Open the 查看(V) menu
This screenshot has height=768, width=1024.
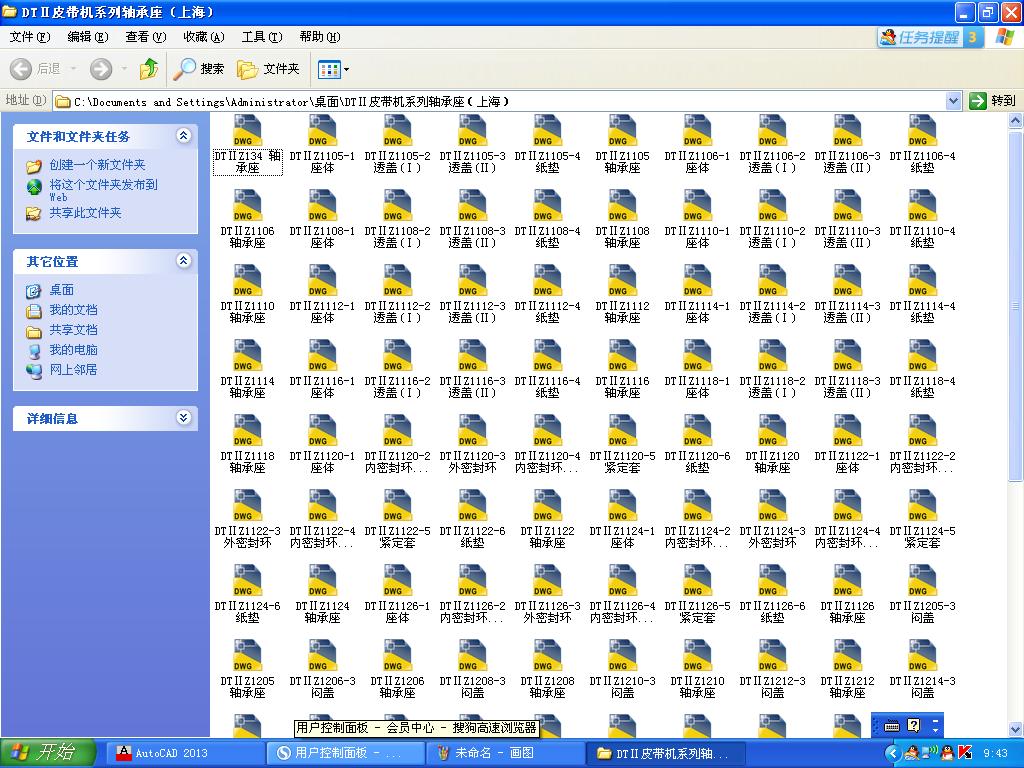145,37
